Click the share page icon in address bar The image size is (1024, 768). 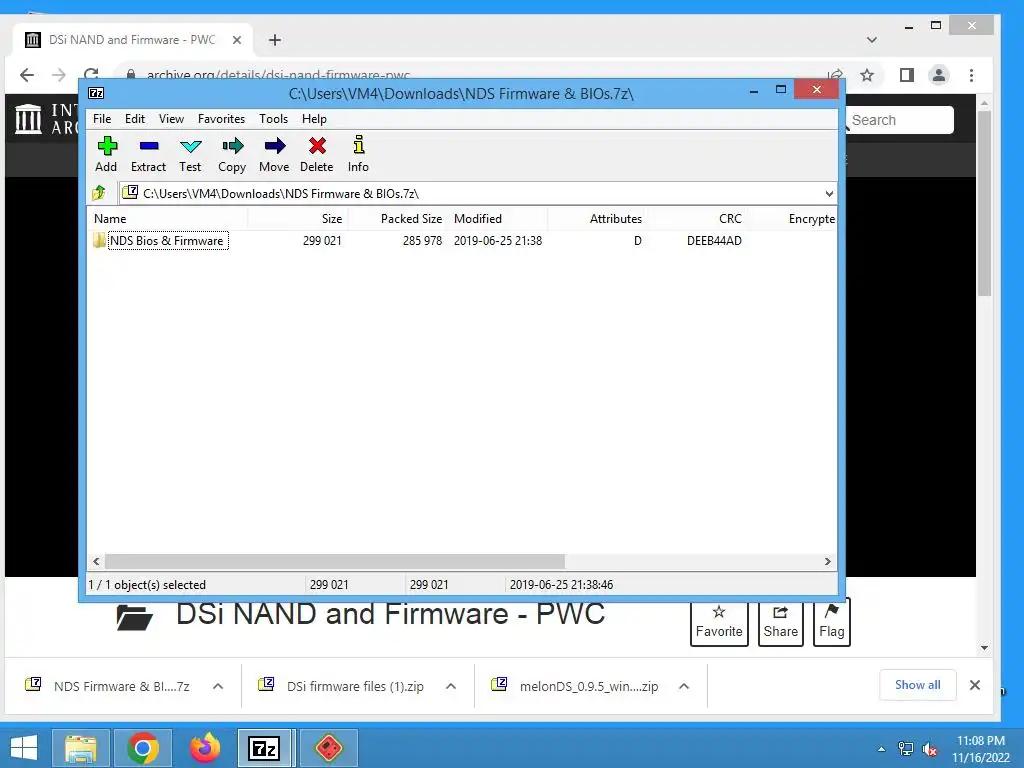coord(834,74)
